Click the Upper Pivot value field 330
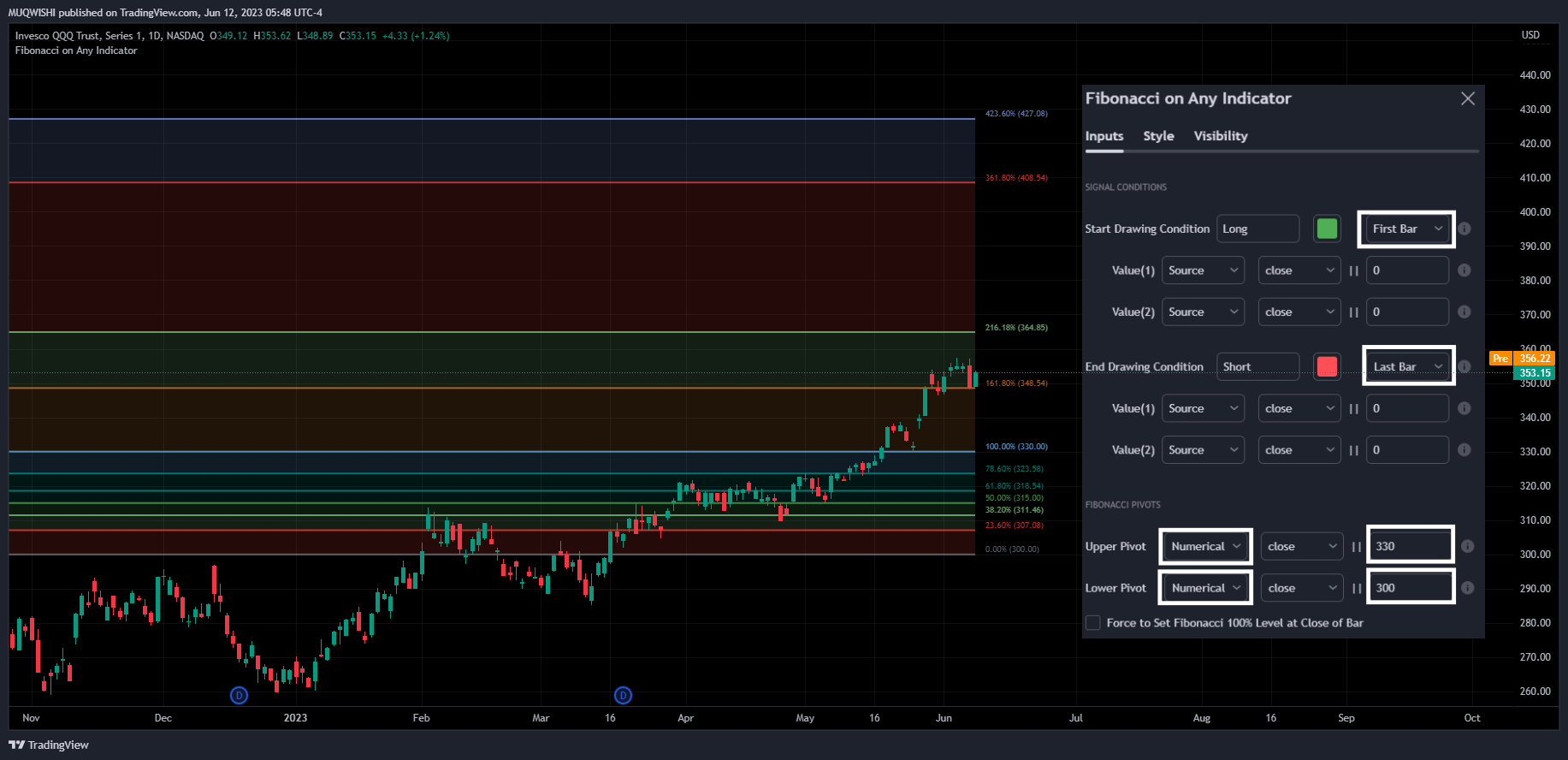This screenshot has width=1568, height=760. pyautogui.click(x=1411, y=546)
